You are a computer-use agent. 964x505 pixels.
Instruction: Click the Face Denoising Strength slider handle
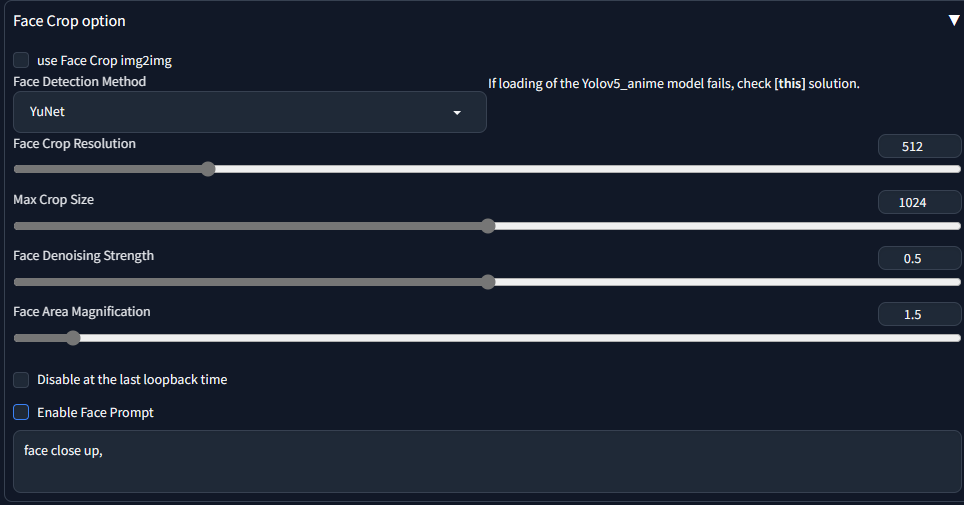488,282
